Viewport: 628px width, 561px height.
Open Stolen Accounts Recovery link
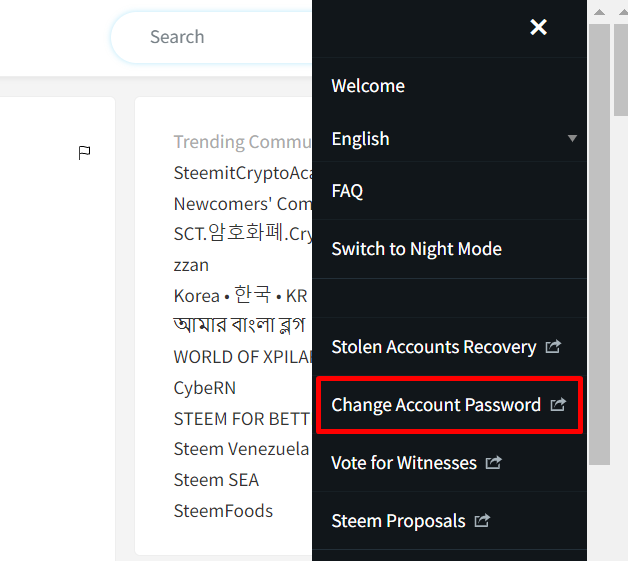point(433,347)
